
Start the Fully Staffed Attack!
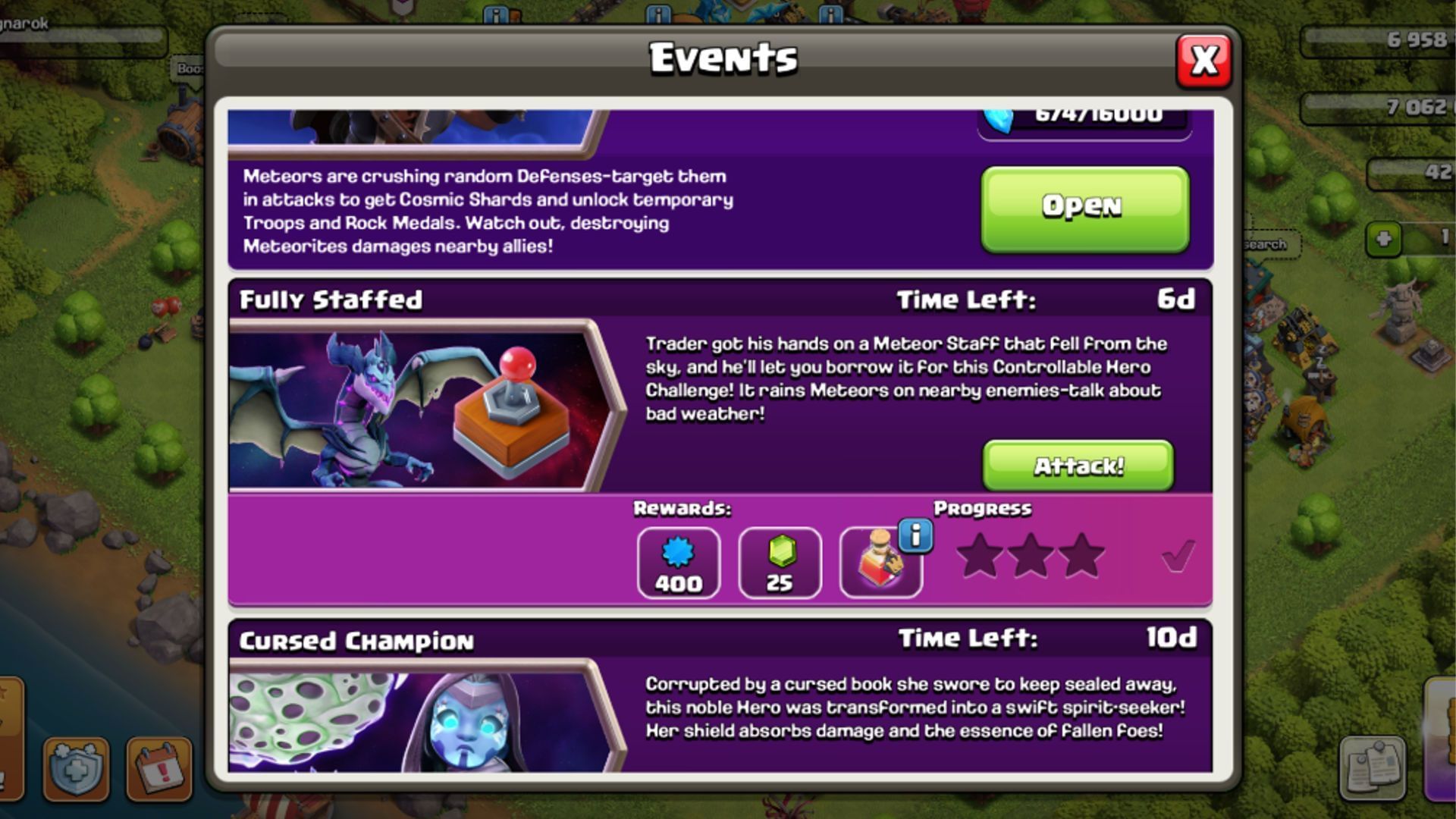[x=1078, y=465]
